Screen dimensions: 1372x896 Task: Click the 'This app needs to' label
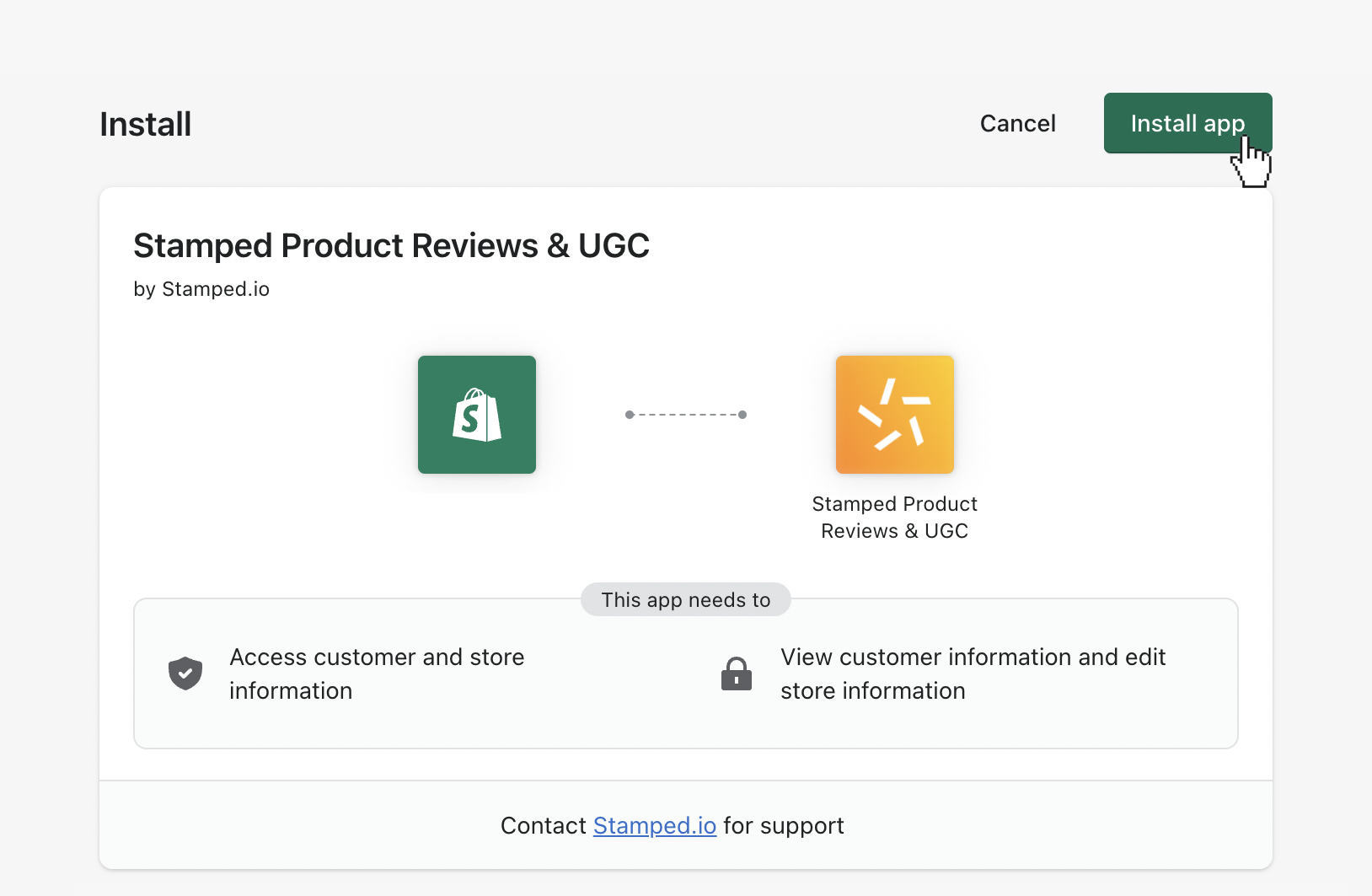tap(686, 599)
